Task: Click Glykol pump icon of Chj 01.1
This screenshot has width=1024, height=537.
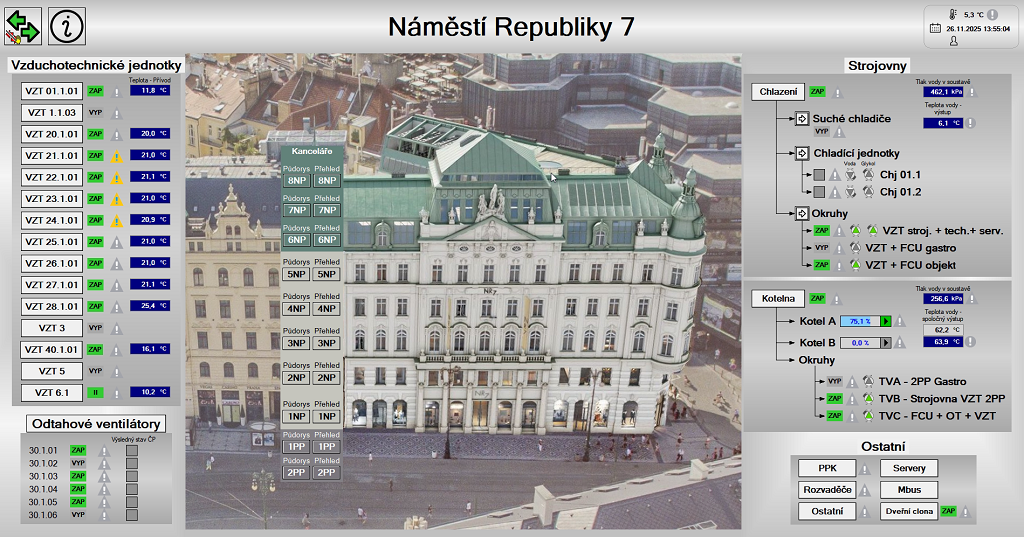Action: point(868,174)
